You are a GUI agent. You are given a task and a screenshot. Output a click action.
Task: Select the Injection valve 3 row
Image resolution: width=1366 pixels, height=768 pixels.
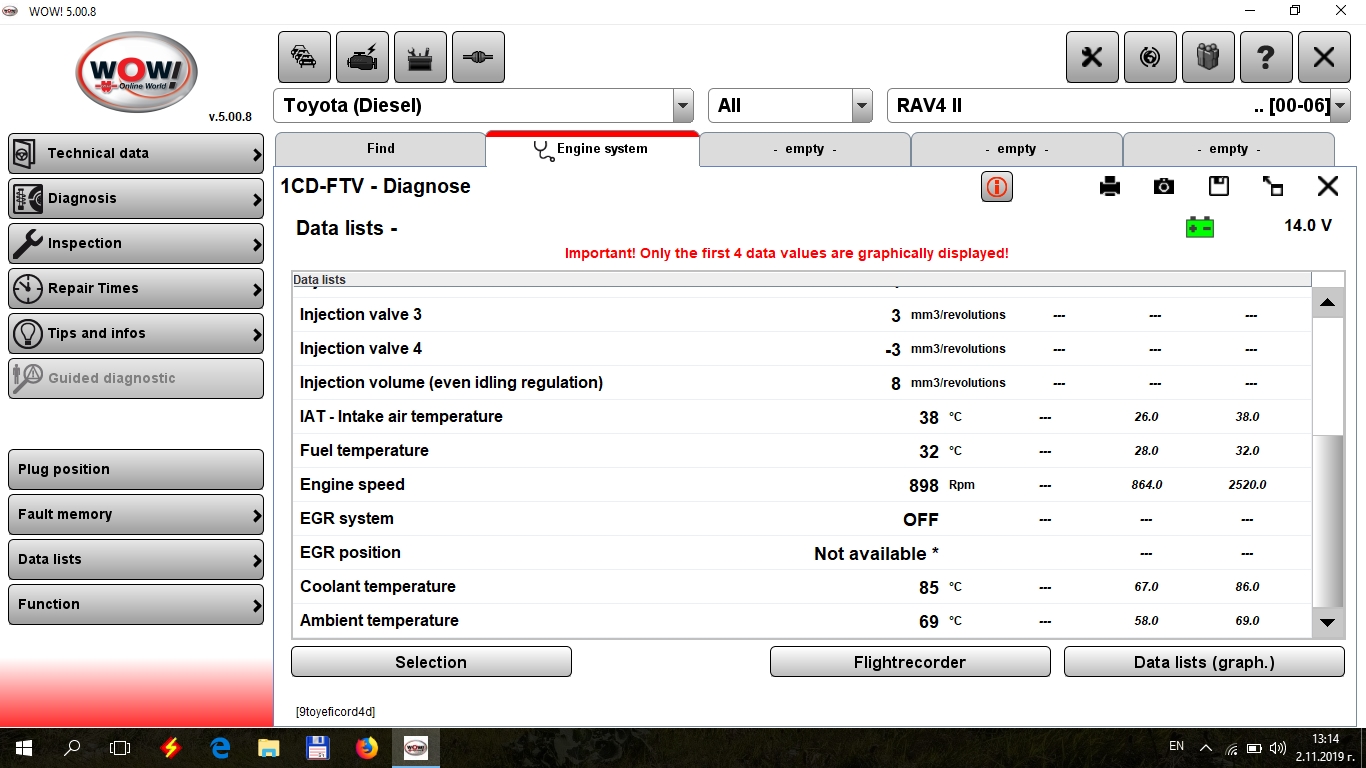(801, 315)
